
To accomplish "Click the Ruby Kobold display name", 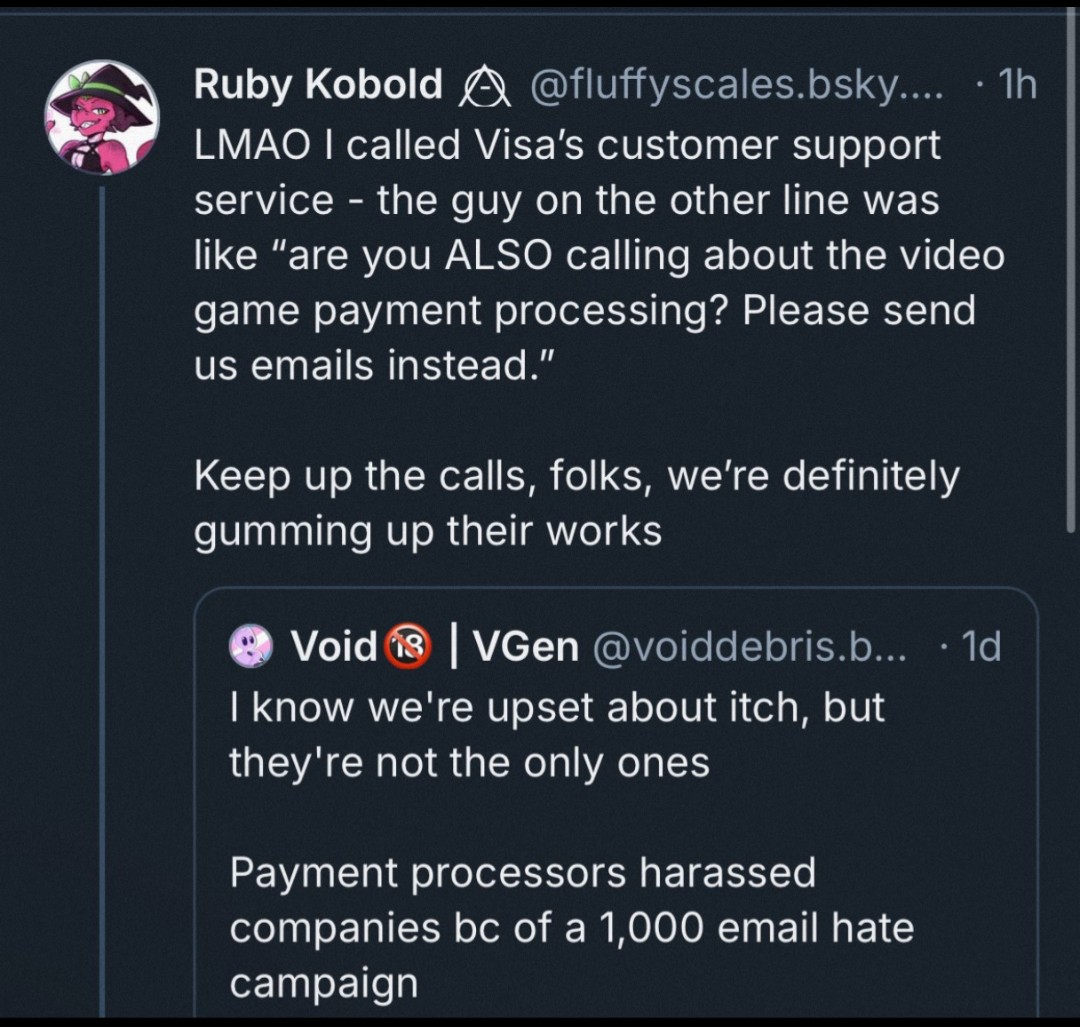I will tap(318, 86).
